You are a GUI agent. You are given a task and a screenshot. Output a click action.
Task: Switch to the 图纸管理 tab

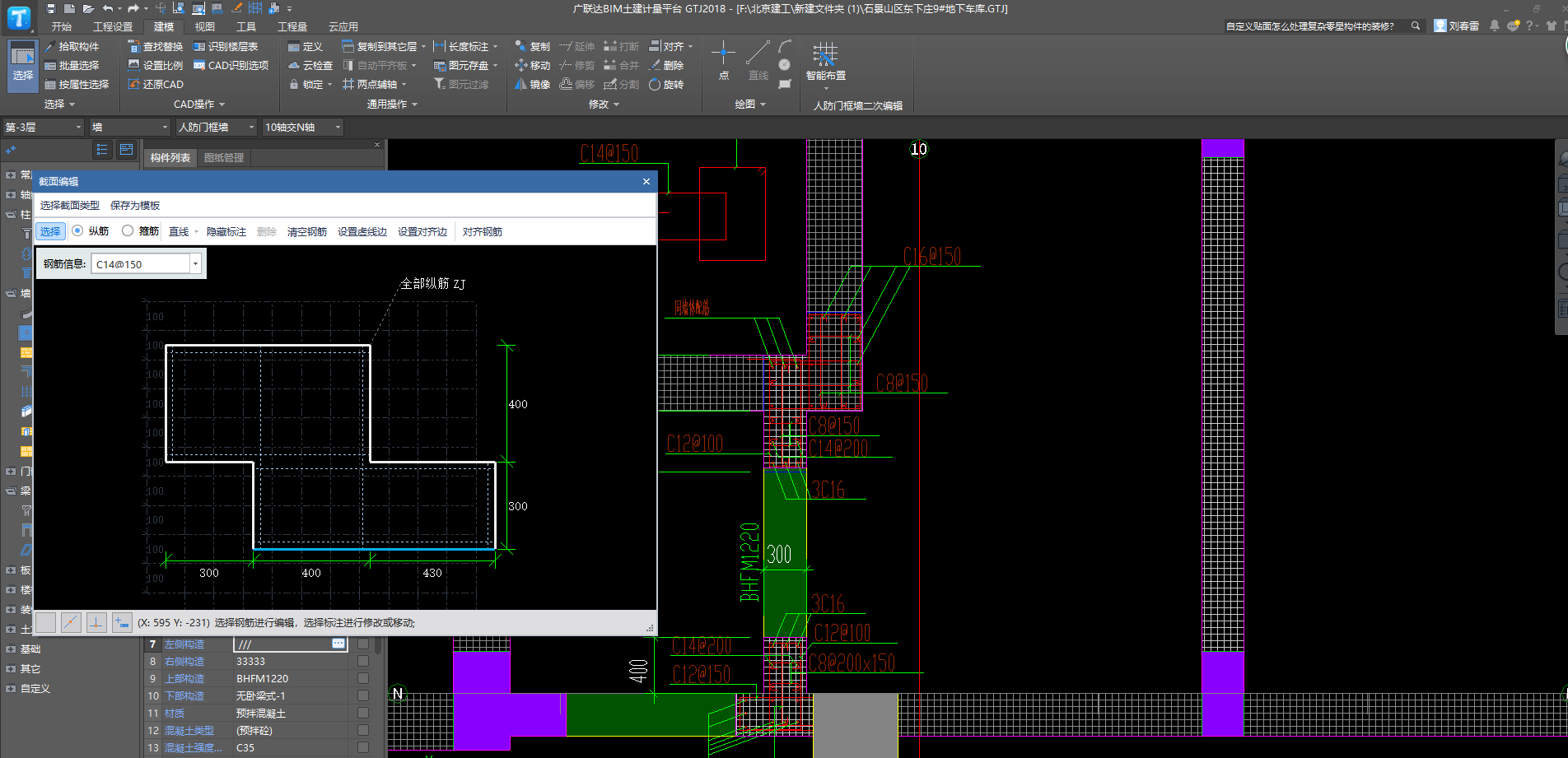pos(224,158)
